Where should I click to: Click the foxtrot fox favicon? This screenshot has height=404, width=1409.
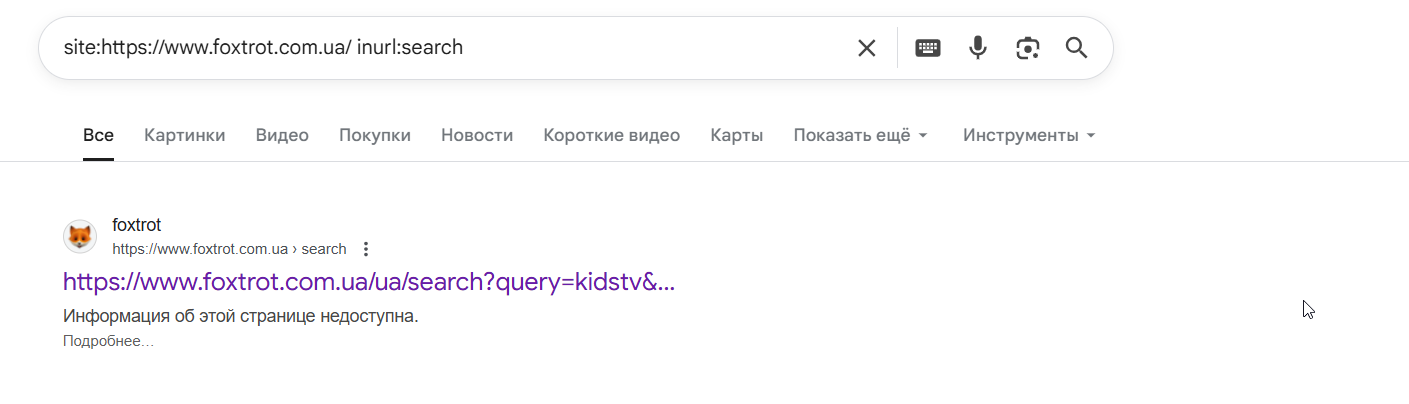pos(80,237)
